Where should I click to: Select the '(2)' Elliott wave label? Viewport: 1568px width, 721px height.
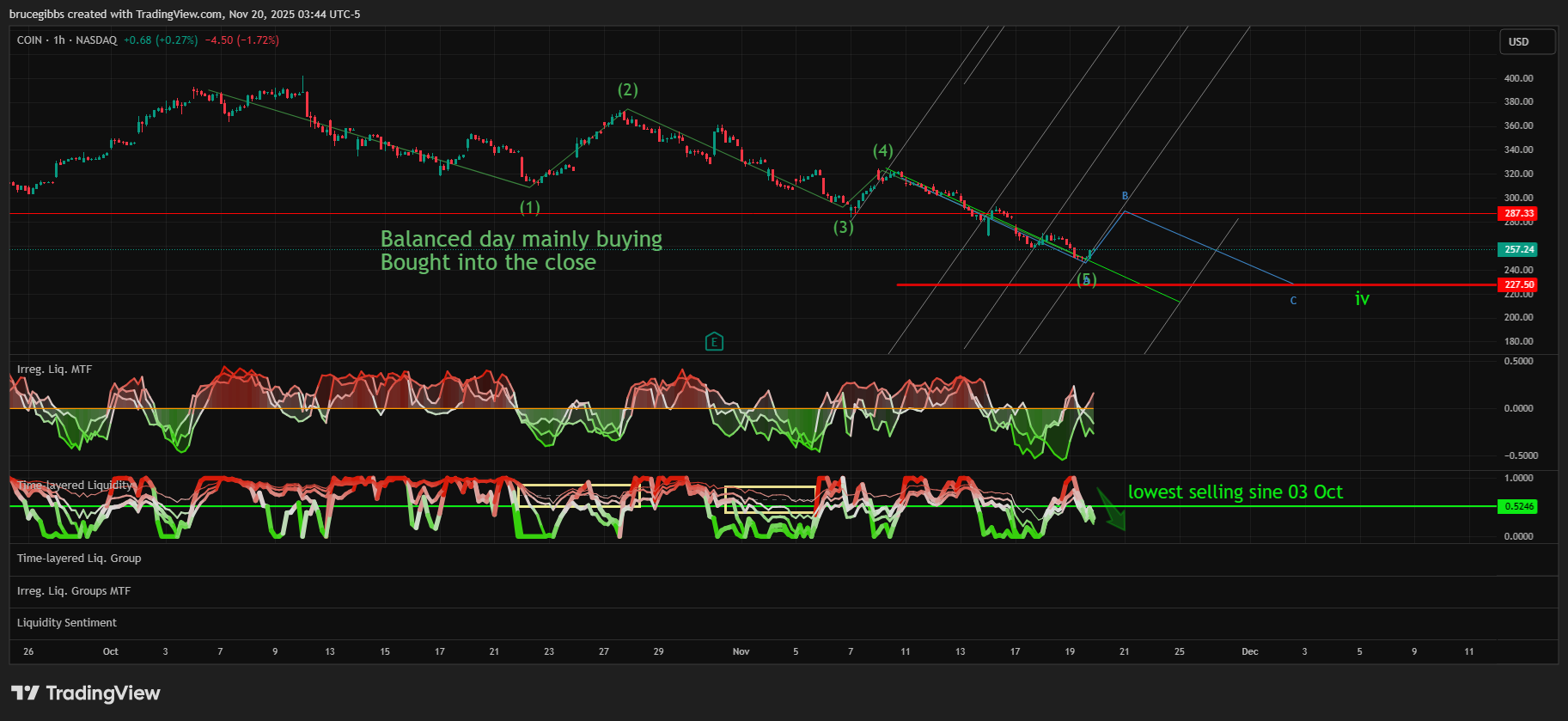[x=627, y=90]
